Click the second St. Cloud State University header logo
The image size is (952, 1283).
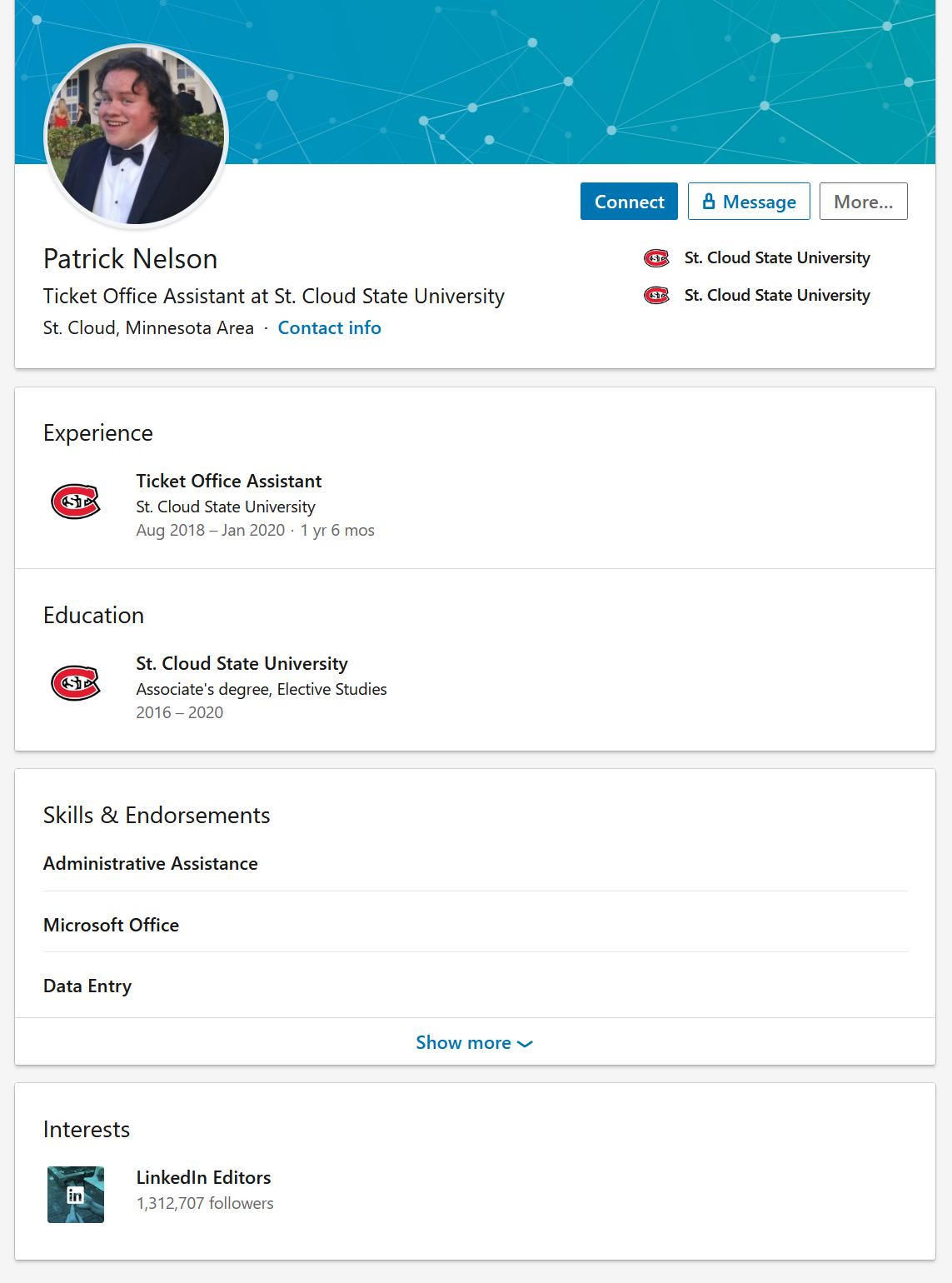tap(656, 296)
